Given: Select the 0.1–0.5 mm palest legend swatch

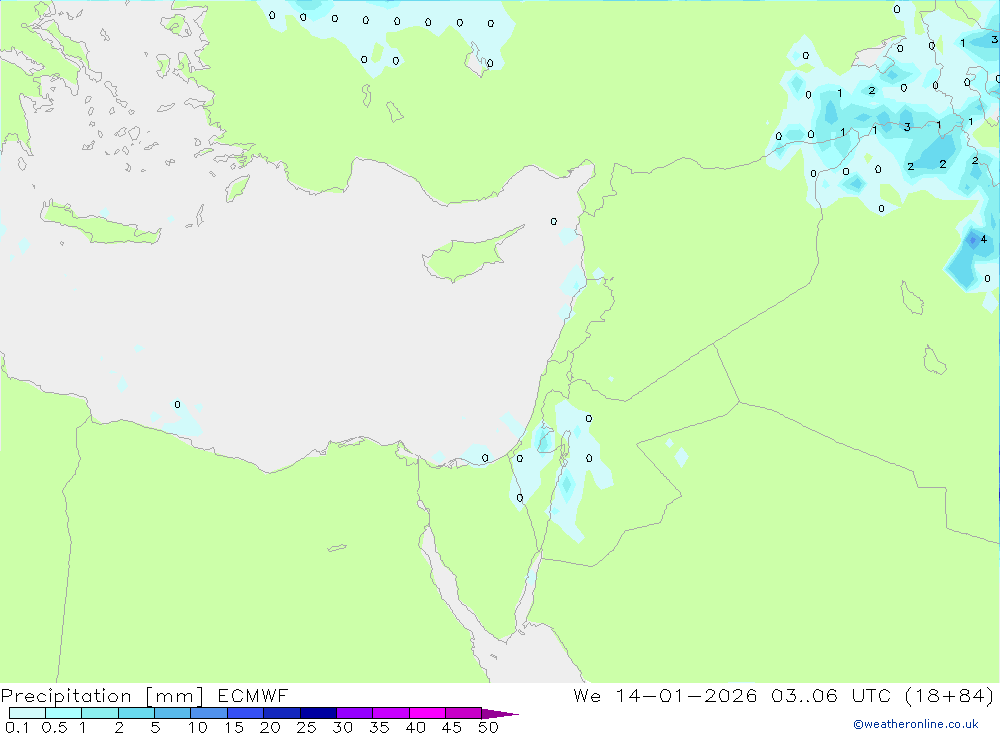Looking at the screenshot, I should [x=27, y=713].
